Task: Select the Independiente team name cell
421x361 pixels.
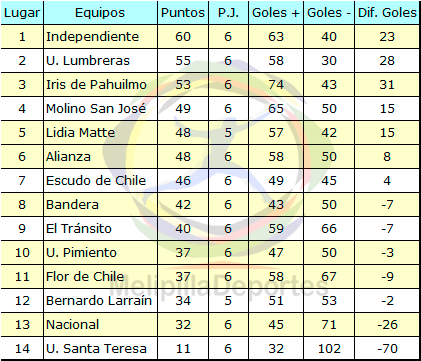Action: (100, 37)
